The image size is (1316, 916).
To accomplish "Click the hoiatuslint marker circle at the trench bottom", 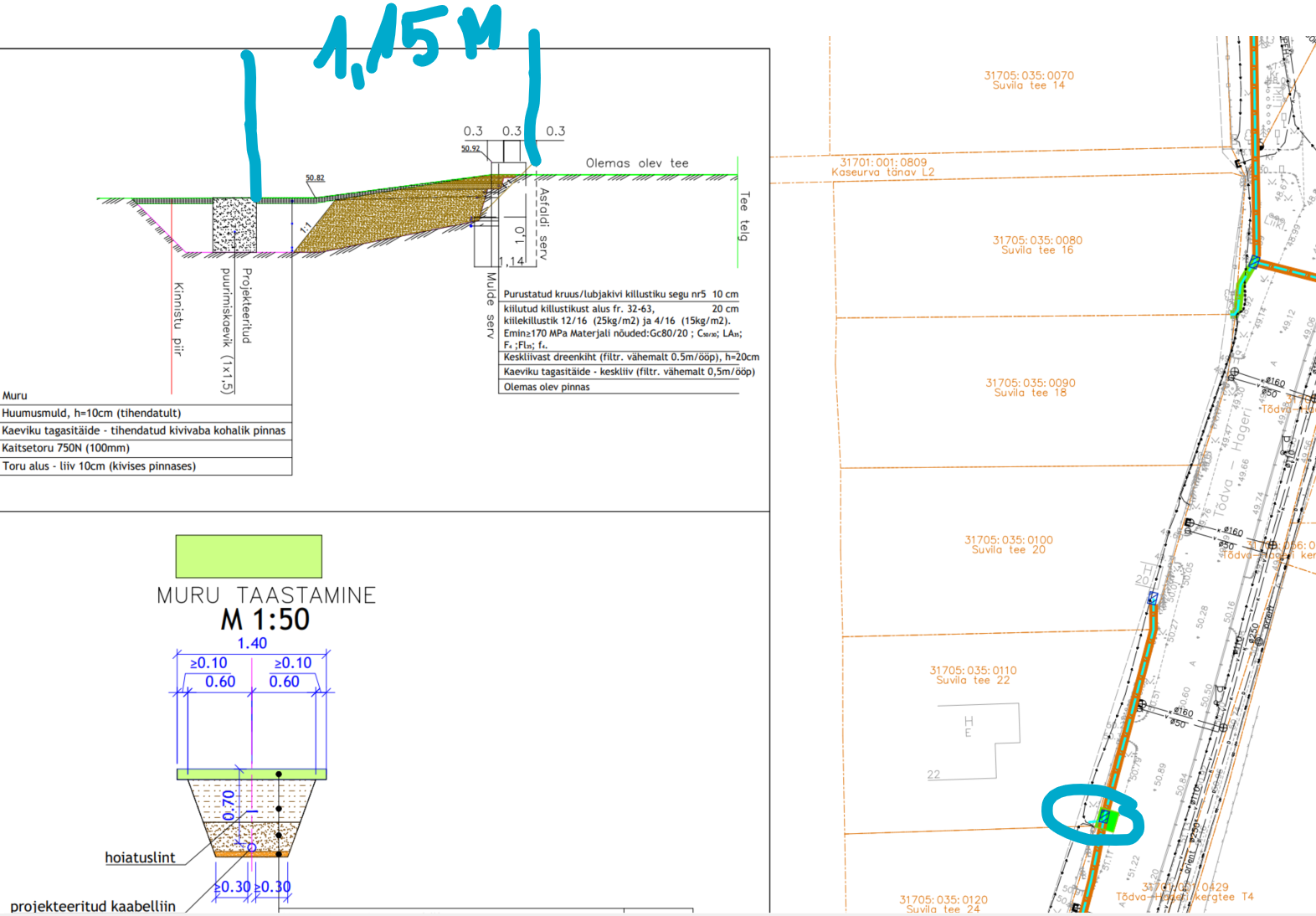I will click(251, 847).
